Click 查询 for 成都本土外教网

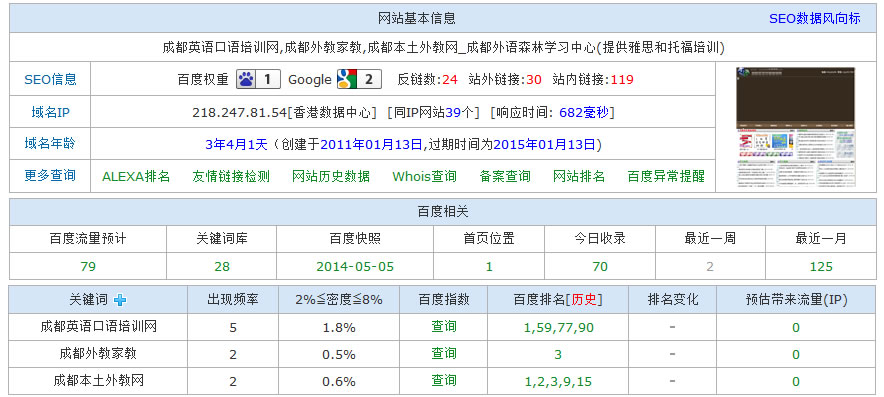(444, 381)
